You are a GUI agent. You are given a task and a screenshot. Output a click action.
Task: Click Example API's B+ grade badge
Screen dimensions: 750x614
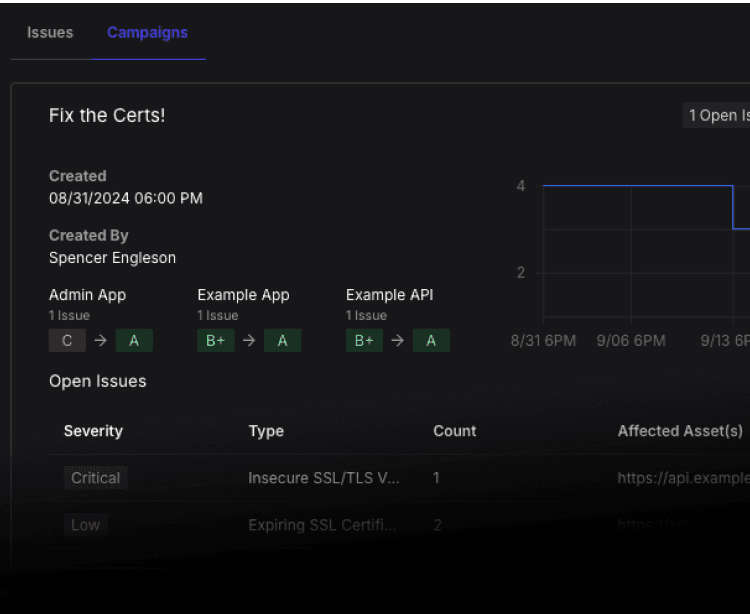[x=364, y=341]
